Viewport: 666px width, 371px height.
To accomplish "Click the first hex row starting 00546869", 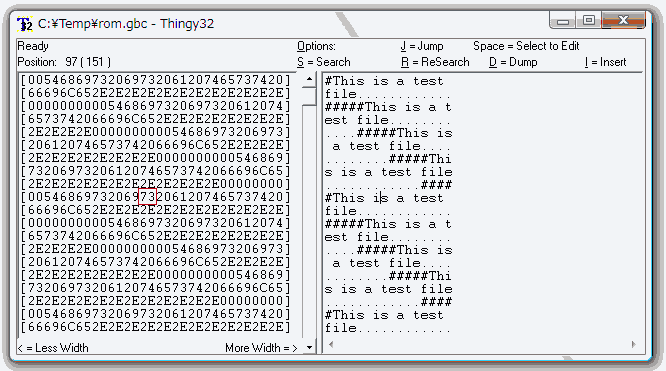I will point(155,80).
